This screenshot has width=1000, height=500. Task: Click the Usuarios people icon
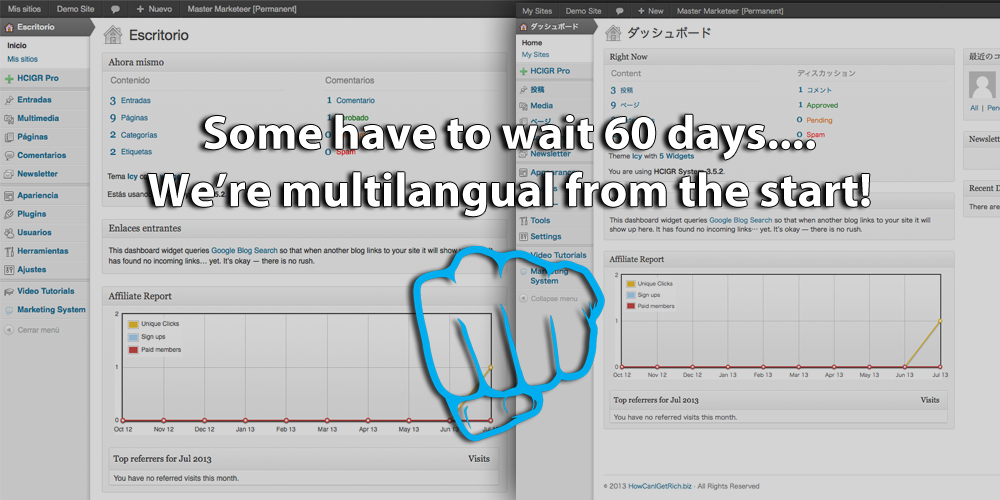tap(9, 232)
